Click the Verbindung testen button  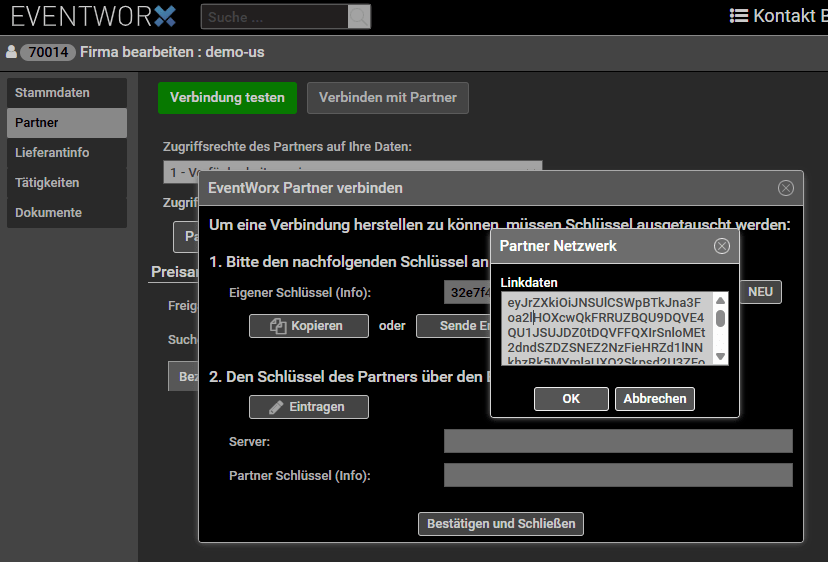pos(227,98)
